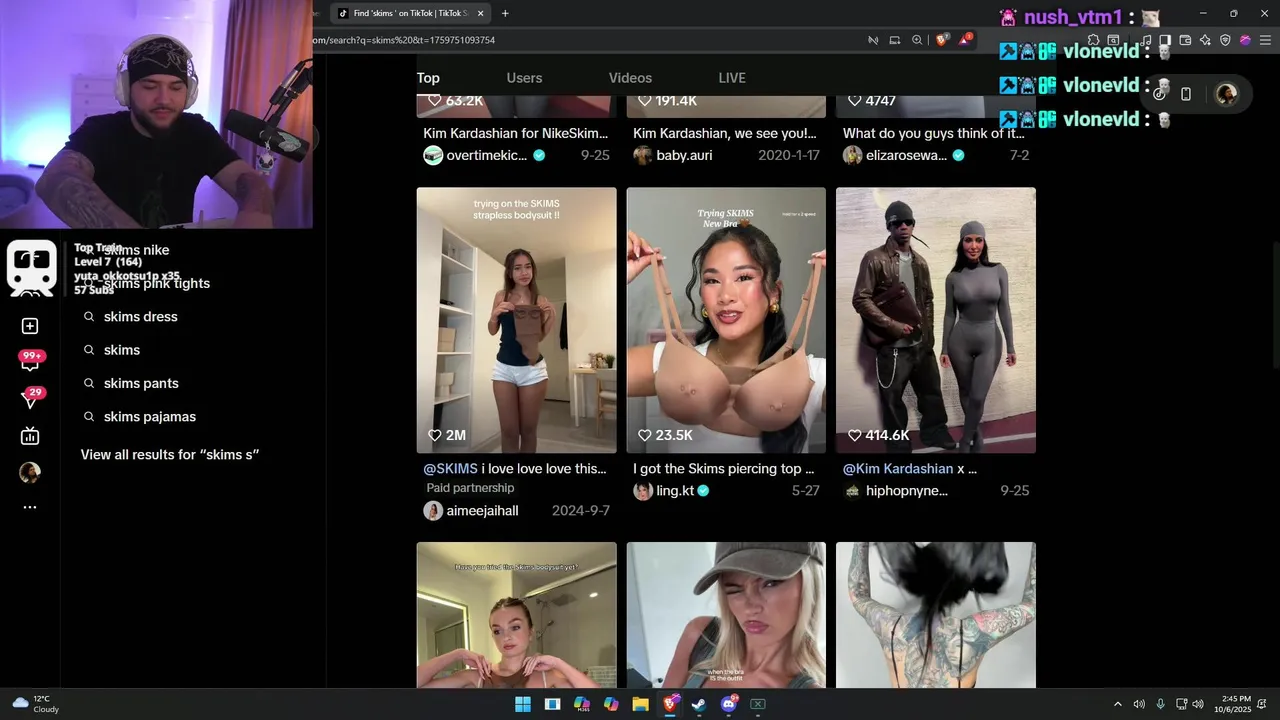Viewport: 1280px width, 720px height.
Task: Click the TikTok tab's close button
Action: (x=481, y=13)
